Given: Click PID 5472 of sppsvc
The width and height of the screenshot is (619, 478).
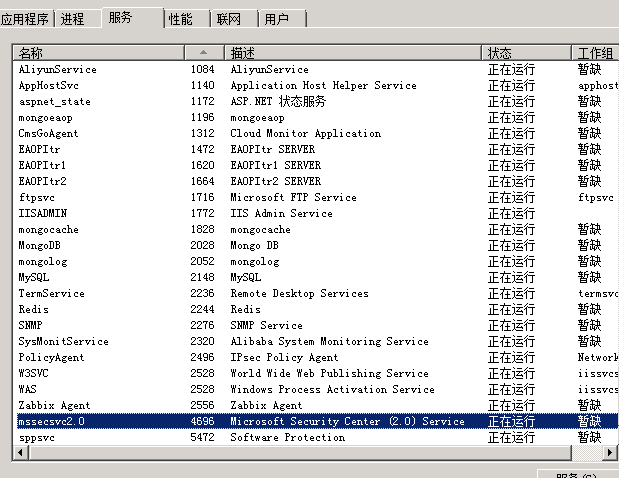Looking at the screenshot, I should 203,437.
